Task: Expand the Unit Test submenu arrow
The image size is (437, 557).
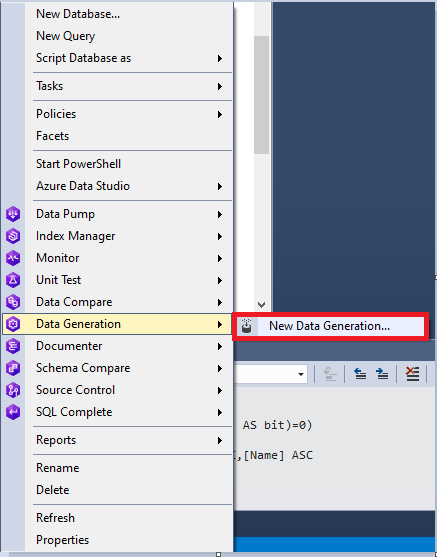Action: 220,281
